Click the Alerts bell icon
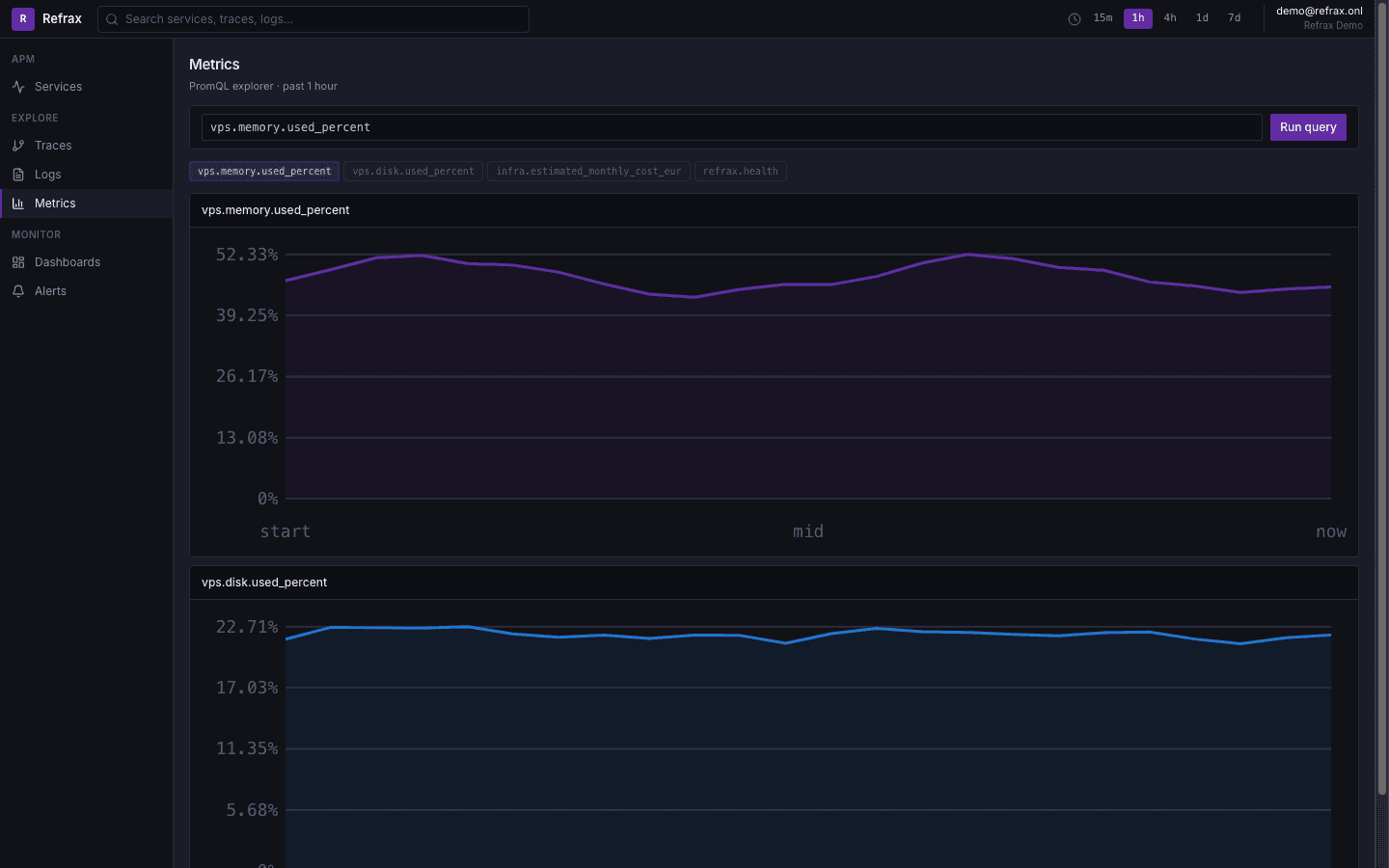The width and height of the screenshot is (1389, 868). click(18, 291)
